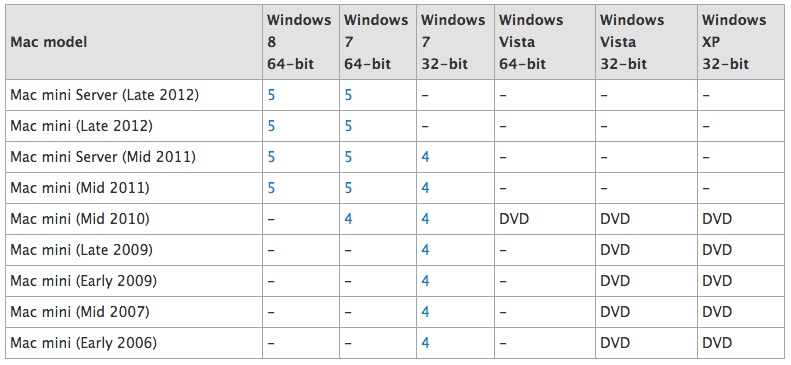Click Windows 7 32-bit link for Mac mini (Late 2009)
The image size is (791, 365).
[x=425, y=250]
